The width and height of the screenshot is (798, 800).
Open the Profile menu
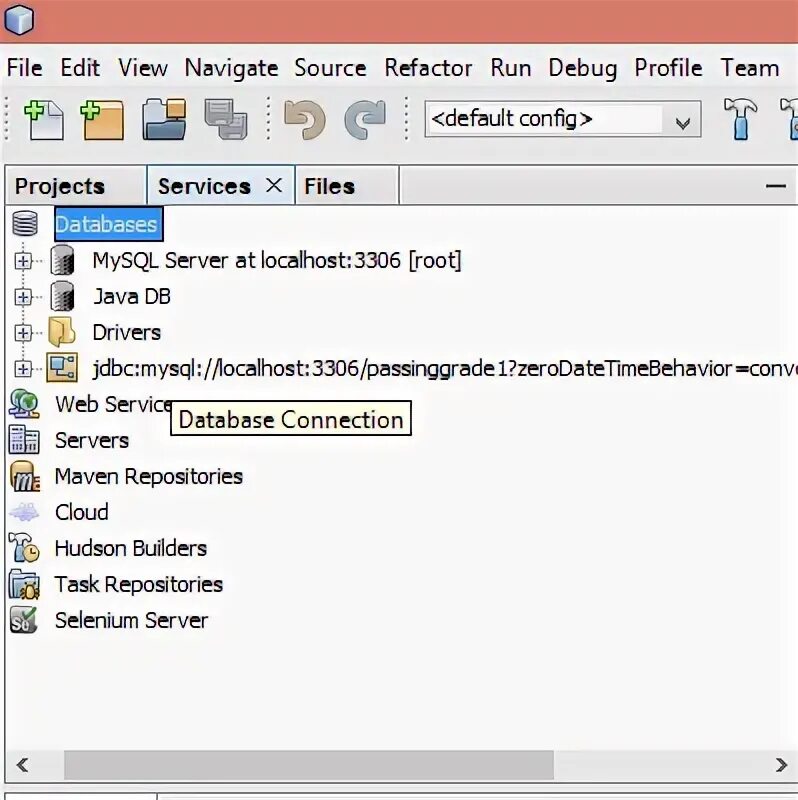[x=668, y=68]
